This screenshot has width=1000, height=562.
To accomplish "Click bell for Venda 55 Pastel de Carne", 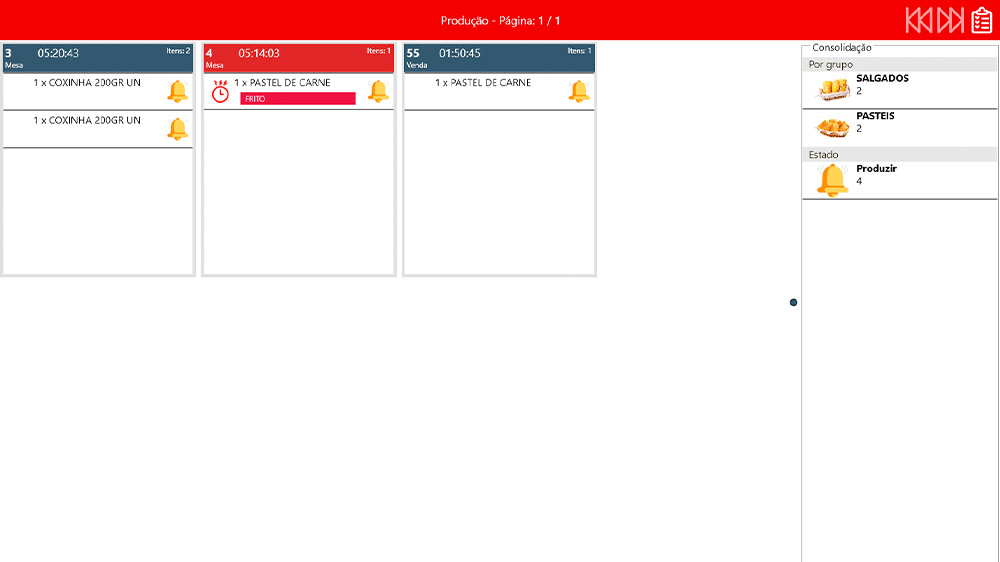I will click(x=579, y=91).
